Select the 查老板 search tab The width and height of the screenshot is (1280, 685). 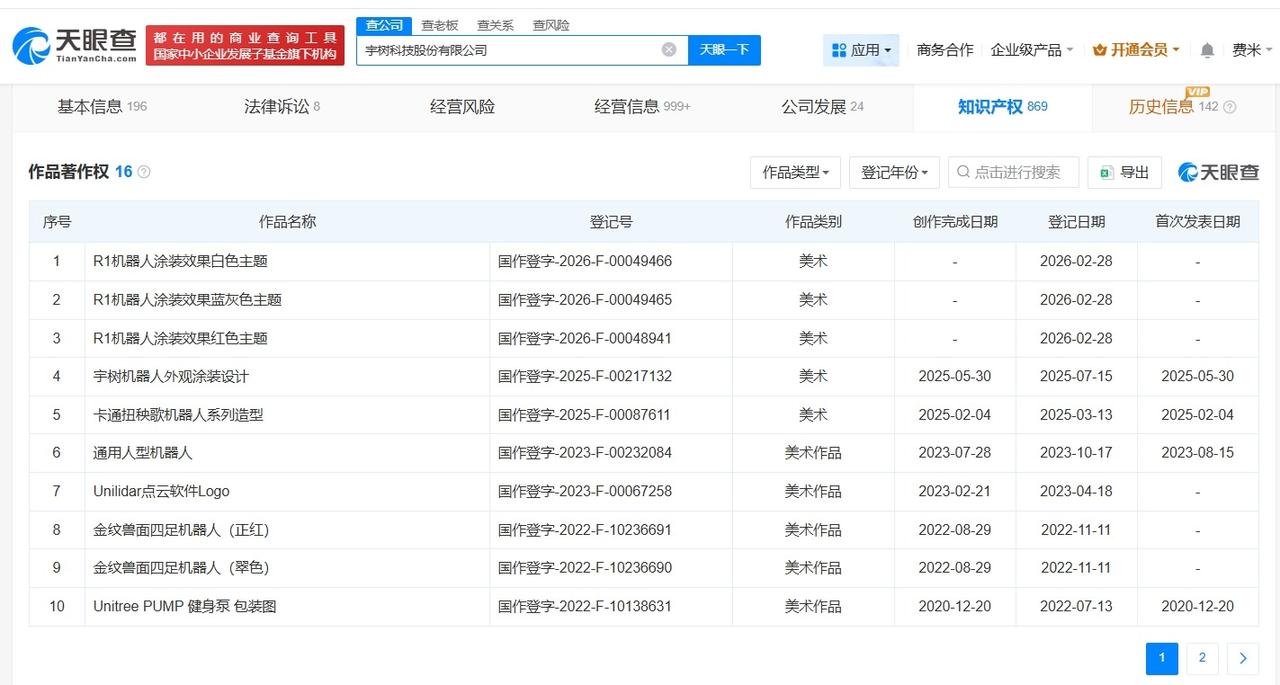coord(440,25)
